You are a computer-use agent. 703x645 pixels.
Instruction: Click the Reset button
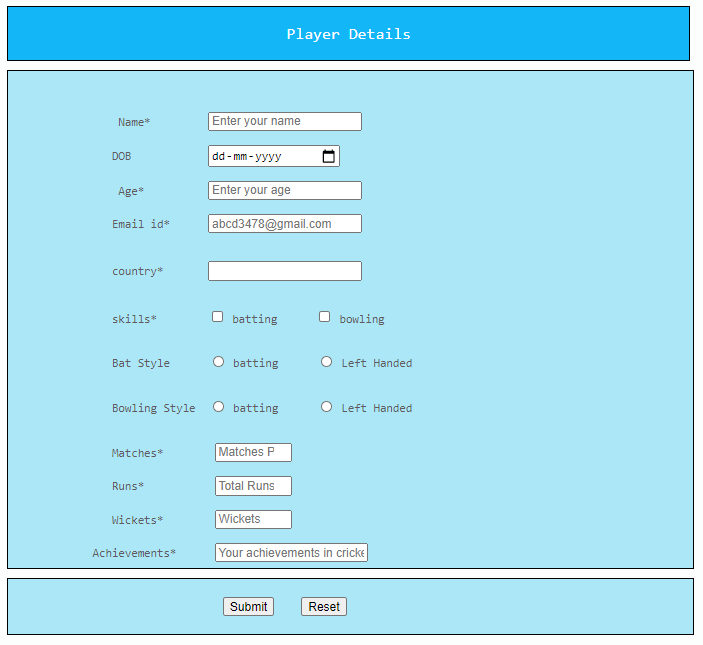(x=324, y=606)
